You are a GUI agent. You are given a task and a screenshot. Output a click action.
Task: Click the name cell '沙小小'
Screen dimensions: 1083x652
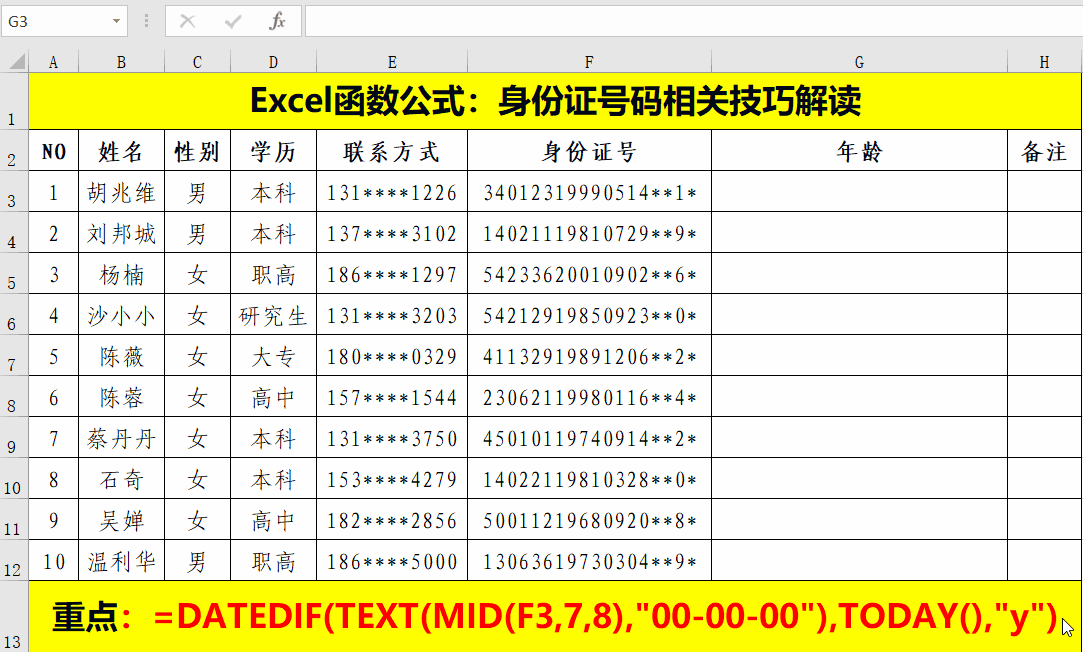[122, 315]
